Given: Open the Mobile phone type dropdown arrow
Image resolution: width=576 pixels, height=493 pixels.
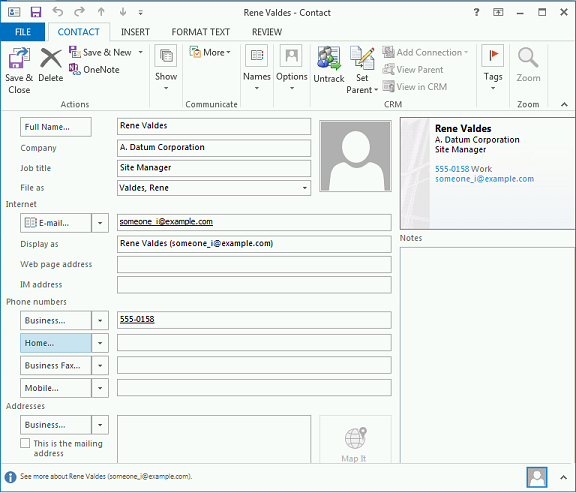Looking at the screenshot, I should click(100, 388).
